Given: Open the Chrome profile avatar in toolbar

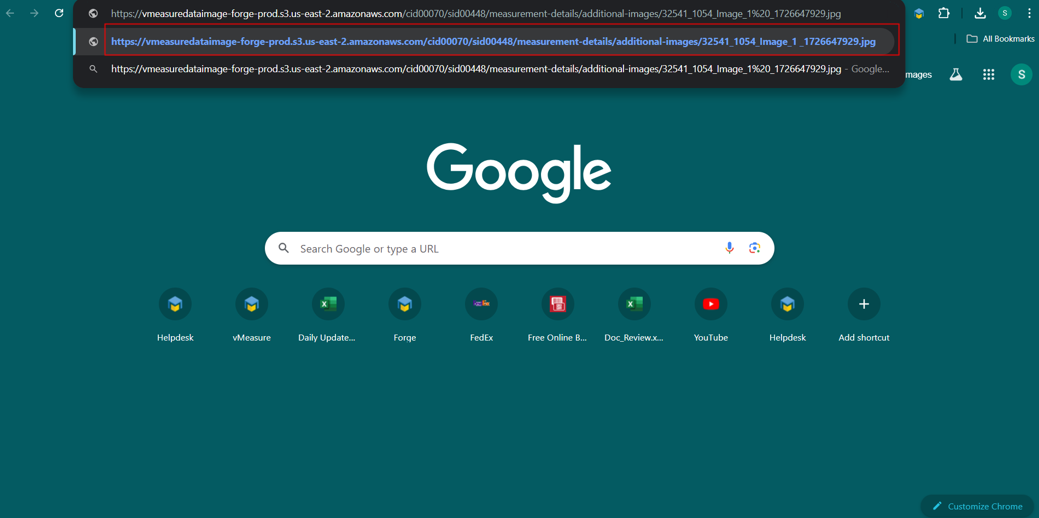Looking at the screenshot, I should pos(1005,13).
